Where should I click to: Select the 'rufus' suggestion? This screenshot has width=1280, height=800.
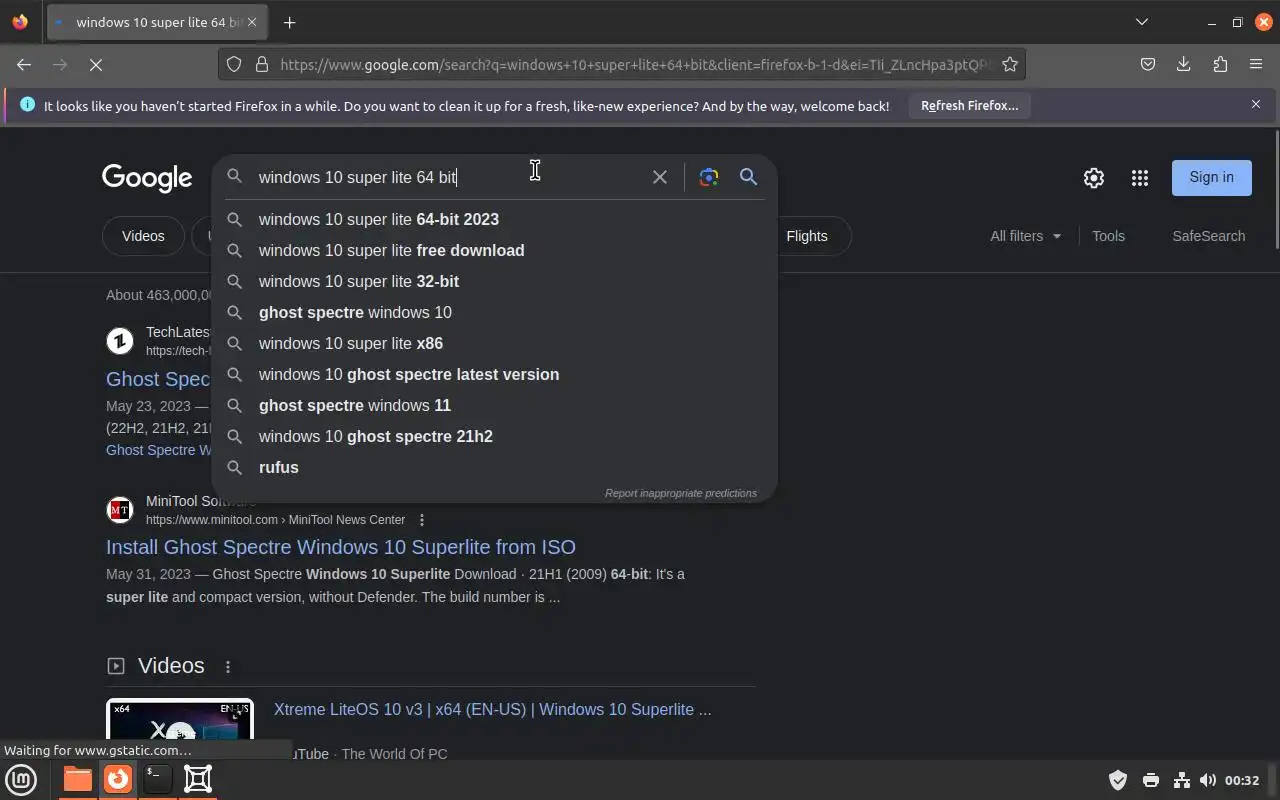[494, 467]
